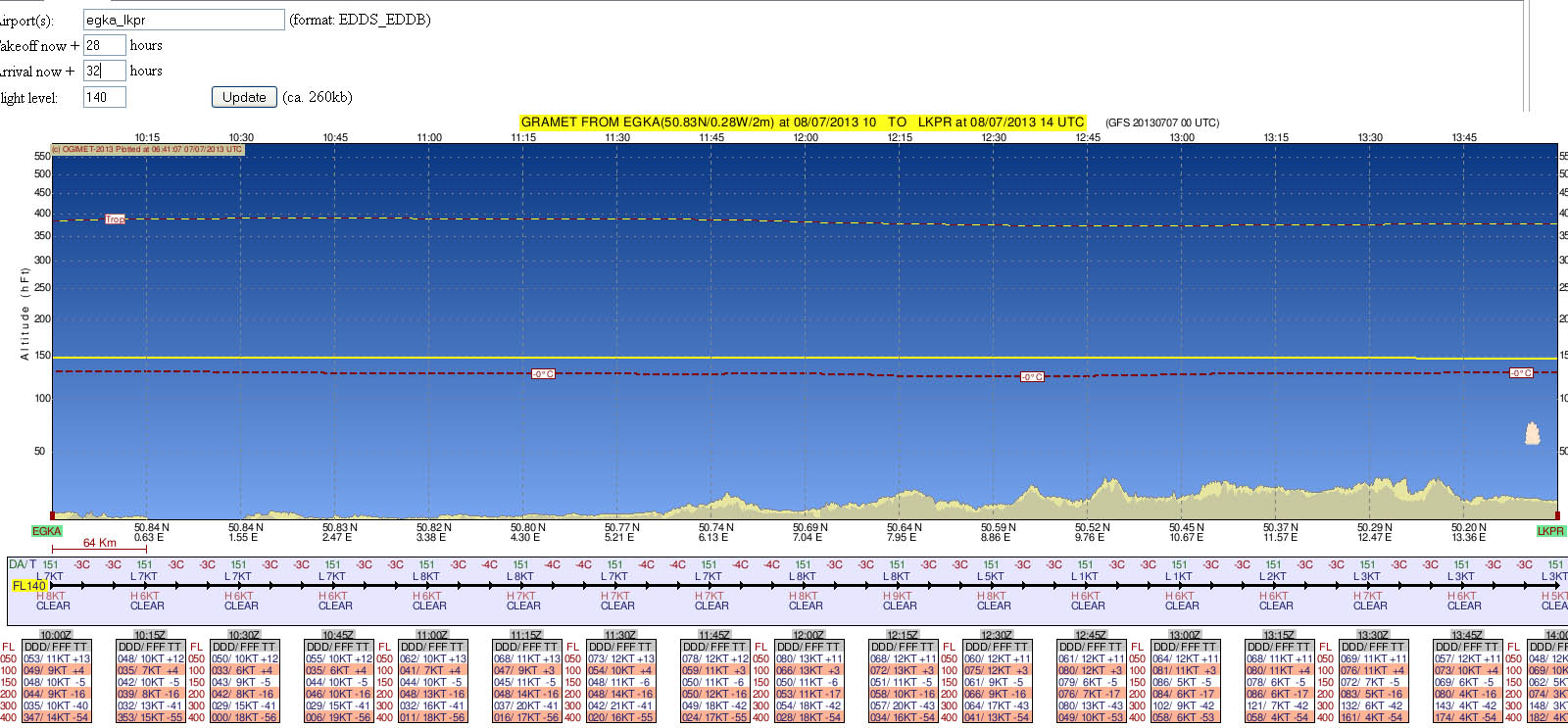Screen dimensions: 1568x728
Task: Click the 12:00Z wind table header
Action: tap(808, 635)
